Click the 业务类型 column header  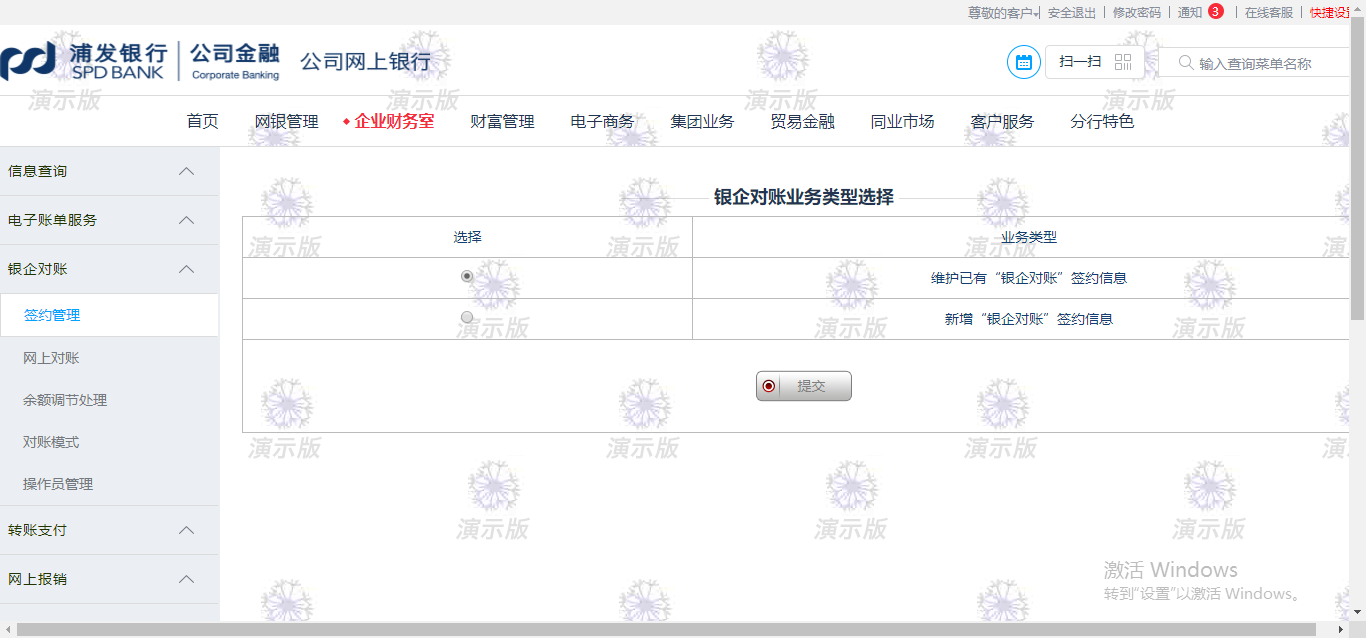tap(1029, 238)
